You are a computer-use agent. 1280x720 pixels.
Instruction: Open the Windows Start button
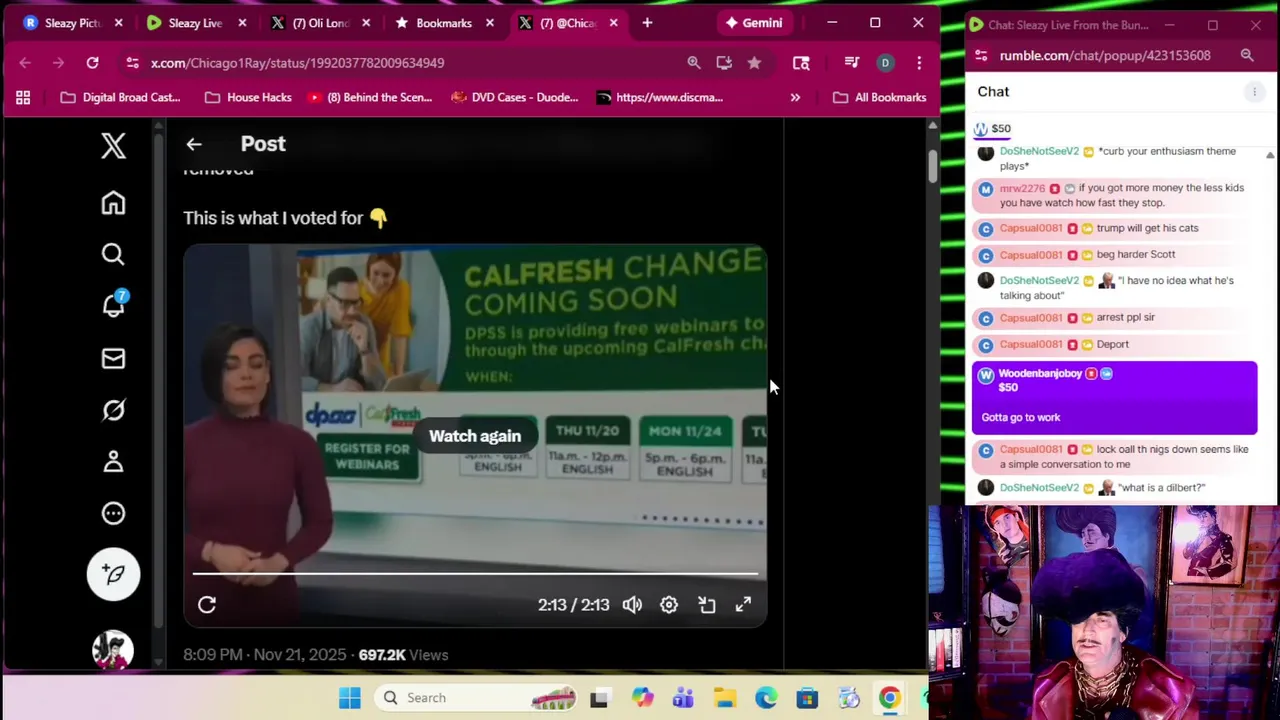pyautogui.click(x=349, y=698)
